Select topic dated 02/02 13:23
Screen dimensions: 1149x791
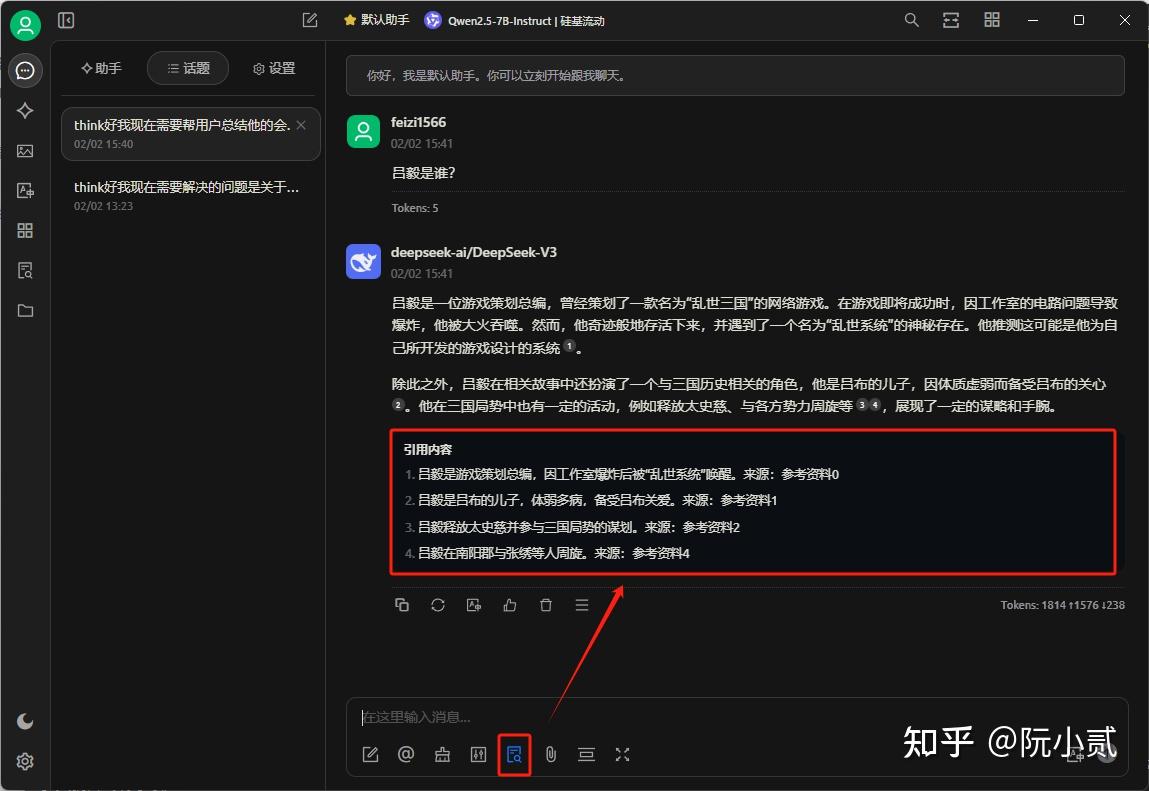(x=191, y=196)
